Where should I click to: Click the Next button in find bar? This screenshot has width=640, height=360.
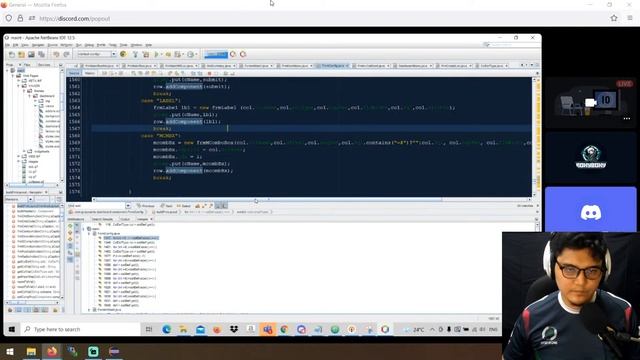(167, 206)
